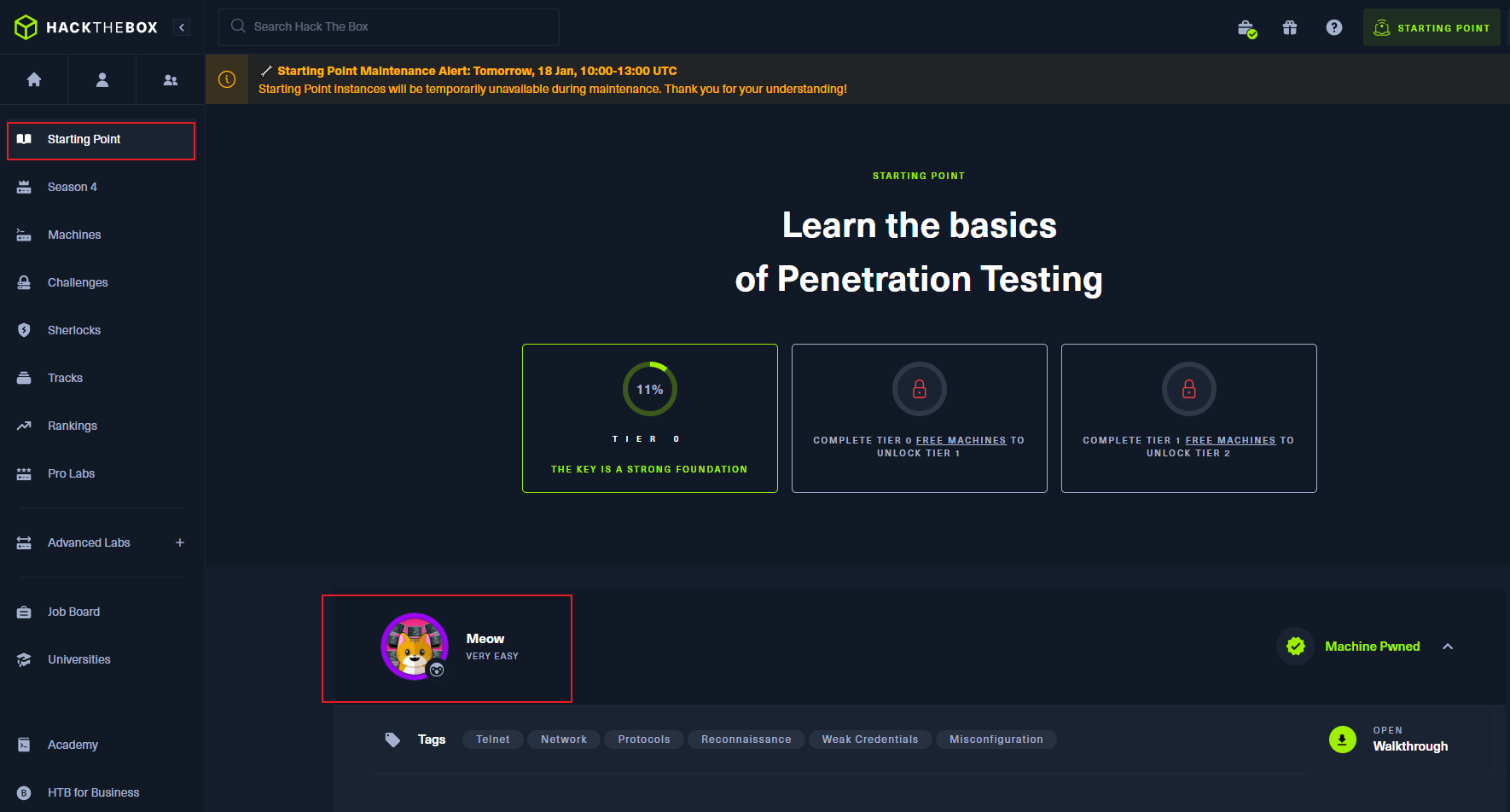Click the Job Board briefcase icon
The height and width of the screenshot is (812, 1510).
[24, 612]
